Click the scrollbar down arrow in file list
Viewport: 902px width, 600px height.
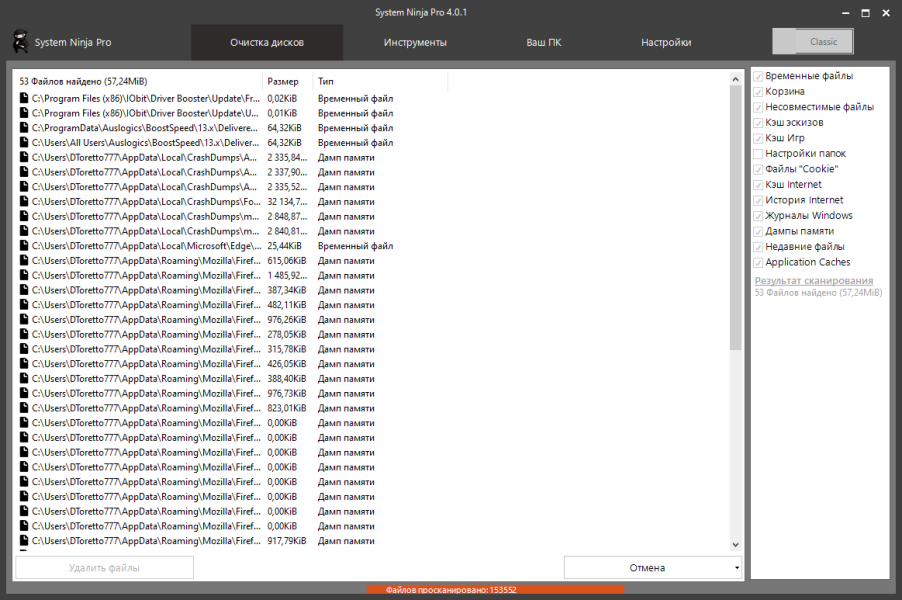(x=736, y=544)
